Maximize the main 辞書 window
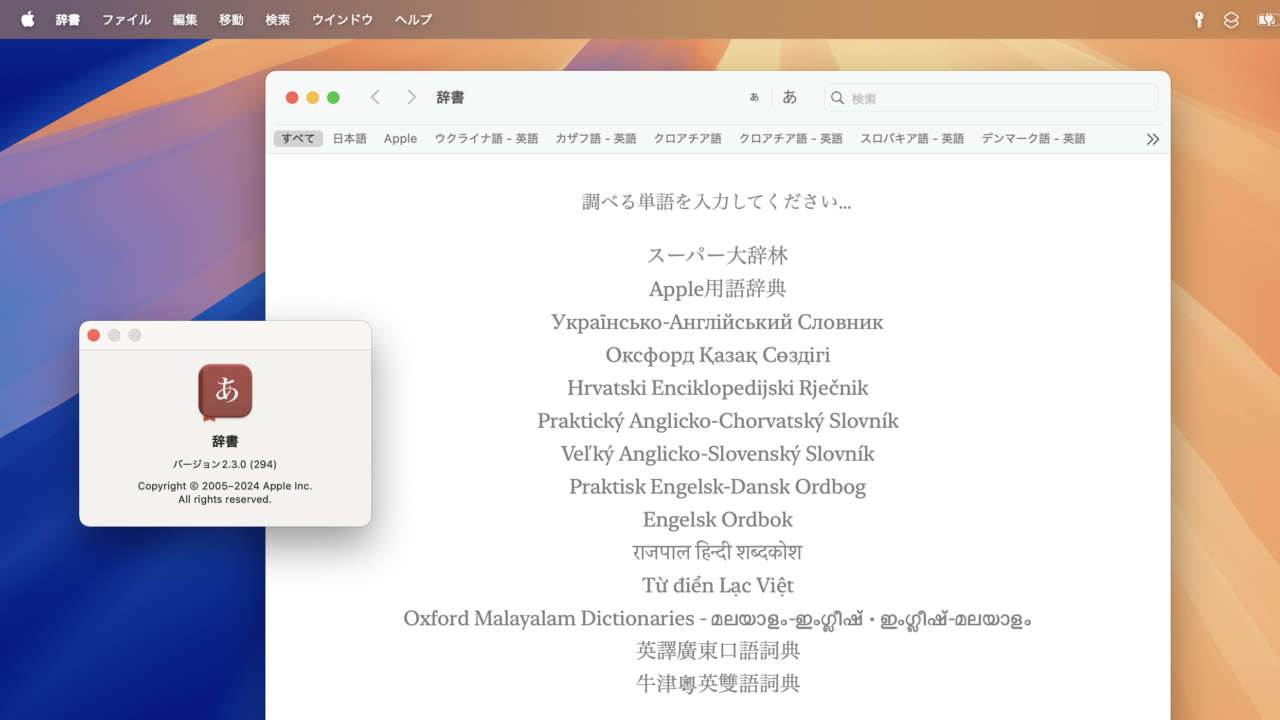 333,97
